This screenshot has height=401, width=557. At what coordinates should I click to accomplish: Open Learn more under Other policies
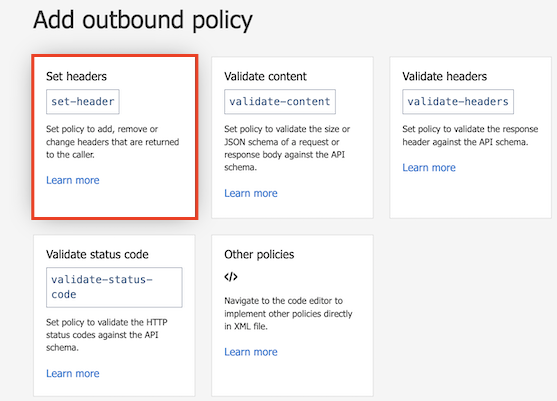click(251, 352)
